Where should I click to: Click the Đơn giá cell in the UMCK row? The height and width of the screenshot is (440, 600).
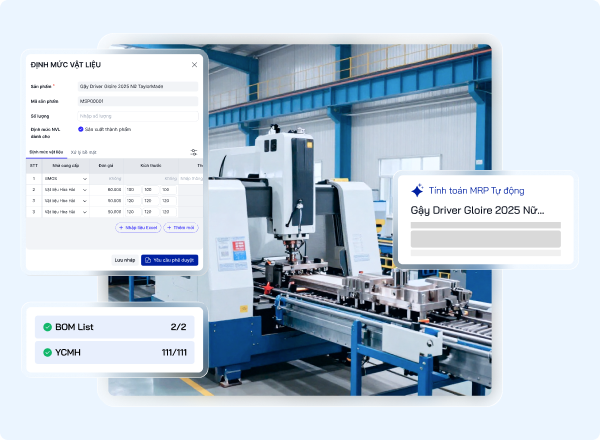(106, 179)
